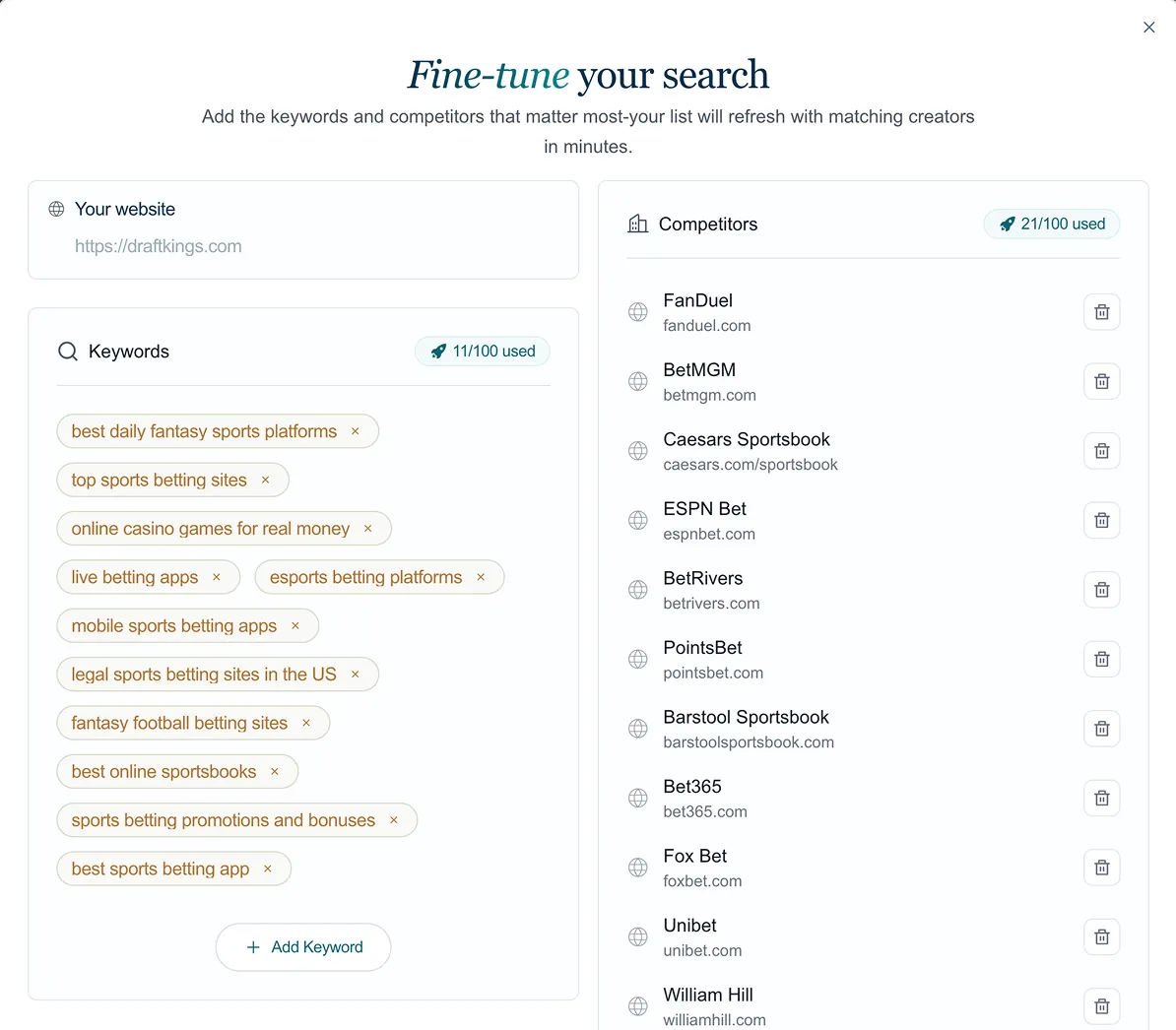
Task: Click the Your website heading
Action: (124, 209)
